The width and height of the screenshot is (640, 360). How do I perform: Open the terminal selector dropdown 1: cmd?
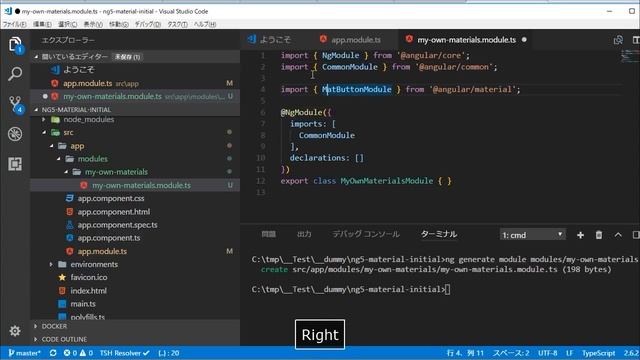533,235
